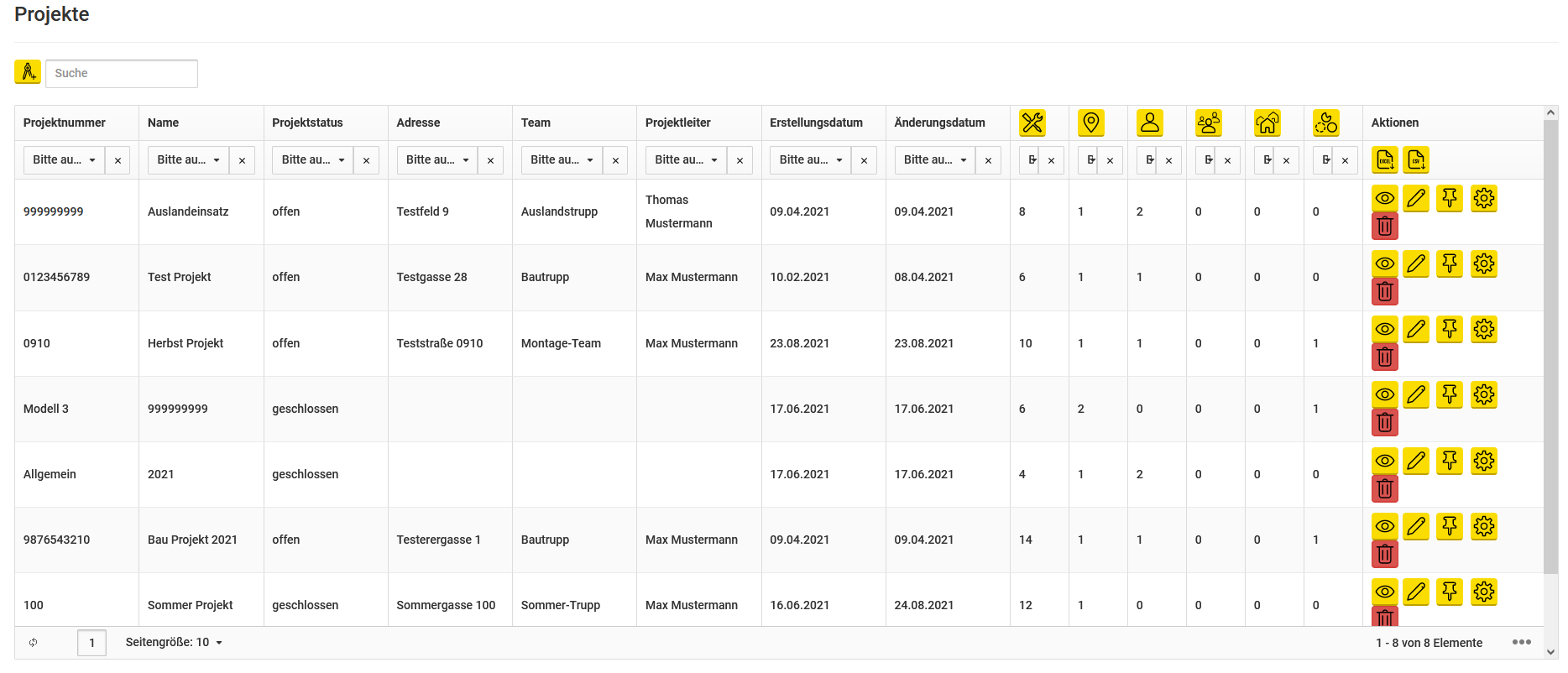
Task: Delete Bau Projekt 2021 with trash icon
Action: [x=1385, y=554]
